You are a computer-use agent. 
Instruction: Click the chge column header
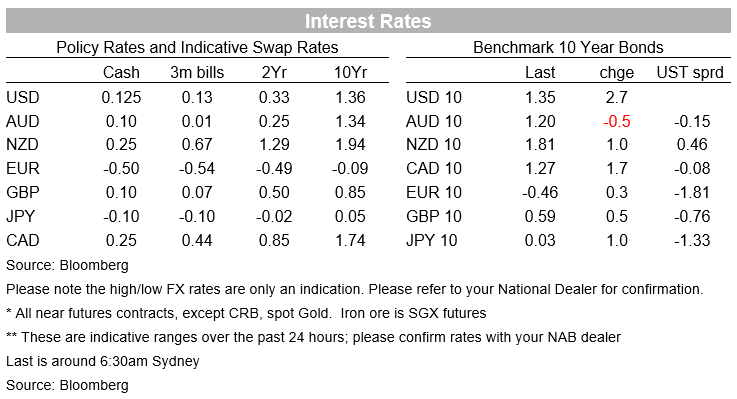[617, 72]
